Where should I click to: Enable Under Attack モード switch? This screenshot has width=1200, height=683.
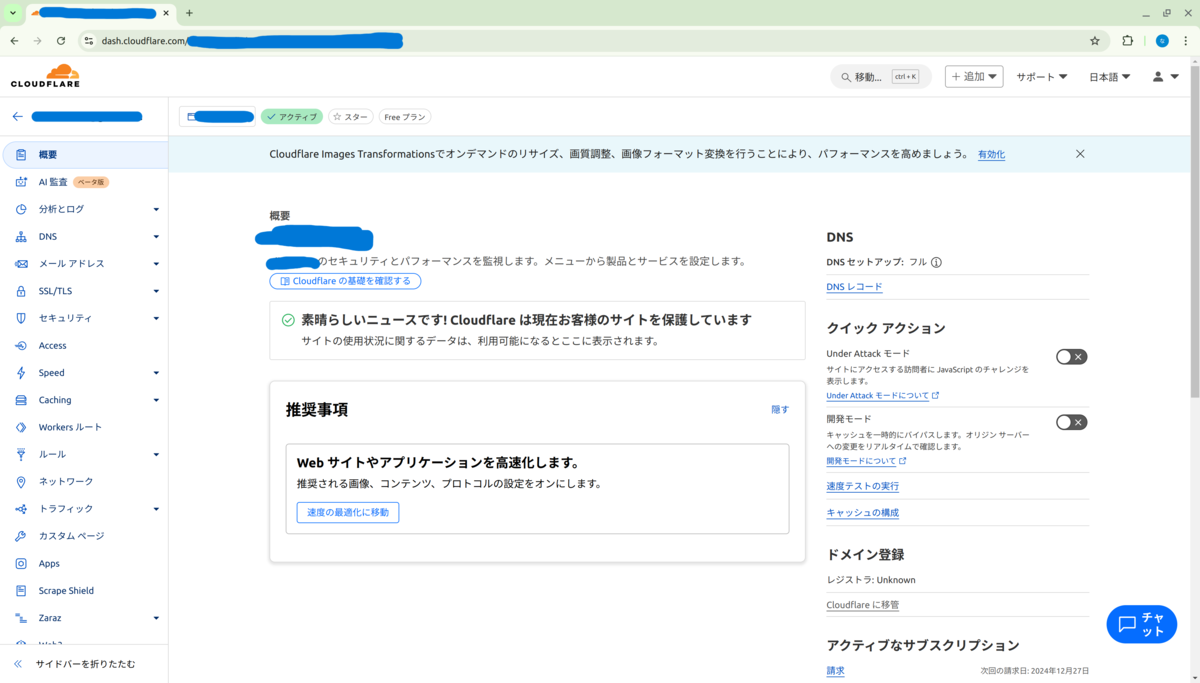[x=1071, y=357]
